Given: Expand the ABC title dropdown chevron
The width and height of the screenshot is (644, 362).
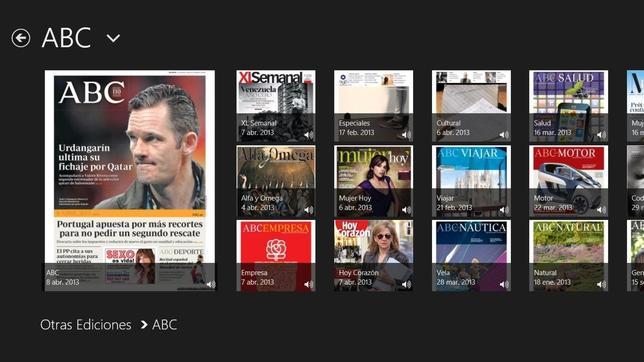Looking at the screenshot, I should coord(113,39).
